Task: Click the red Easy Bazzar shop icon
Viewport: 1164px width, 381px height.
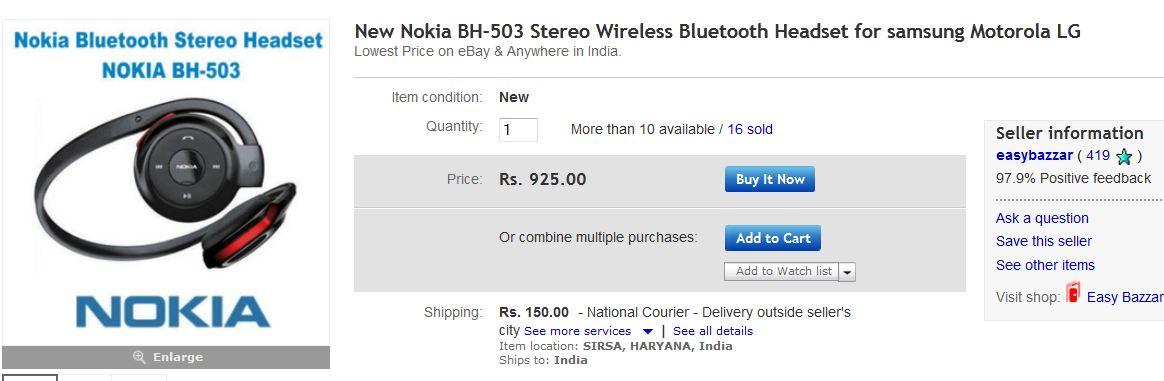Action: click(1073, 293)
